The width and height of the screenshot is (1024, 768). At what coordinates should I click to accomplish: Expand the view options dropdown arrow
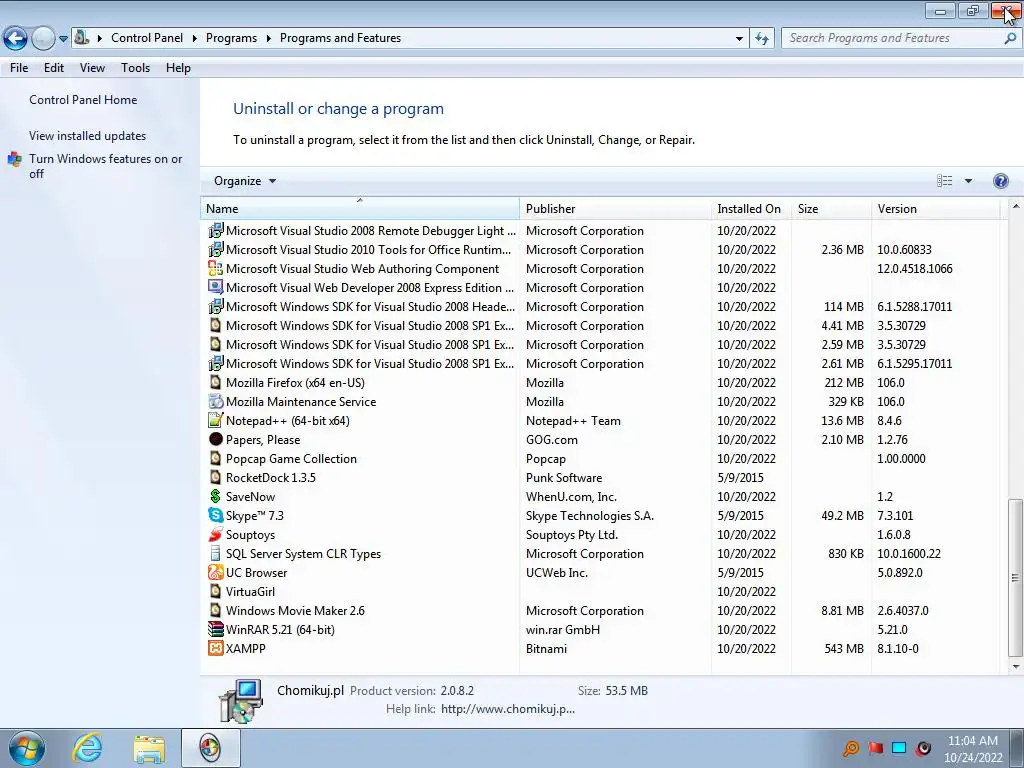point(968,181)
